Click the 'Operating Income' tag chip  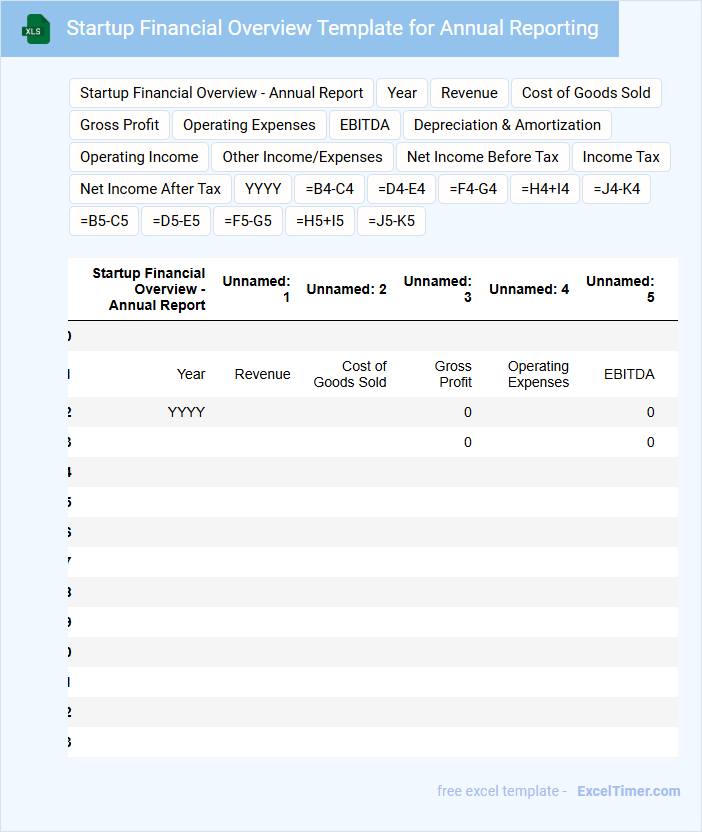[x=139, y=157]
